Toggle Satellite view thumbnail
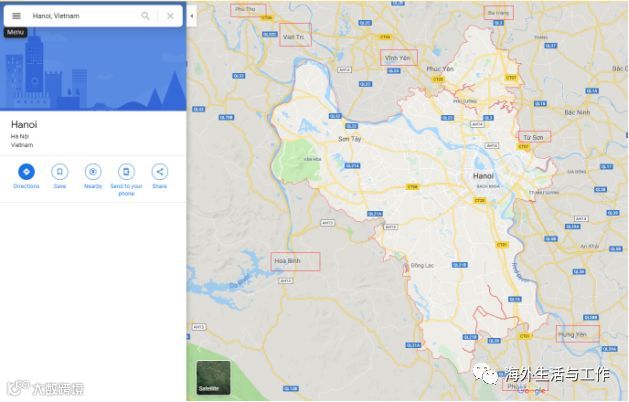This screenshot has width=629, height=402. point(213,378)
